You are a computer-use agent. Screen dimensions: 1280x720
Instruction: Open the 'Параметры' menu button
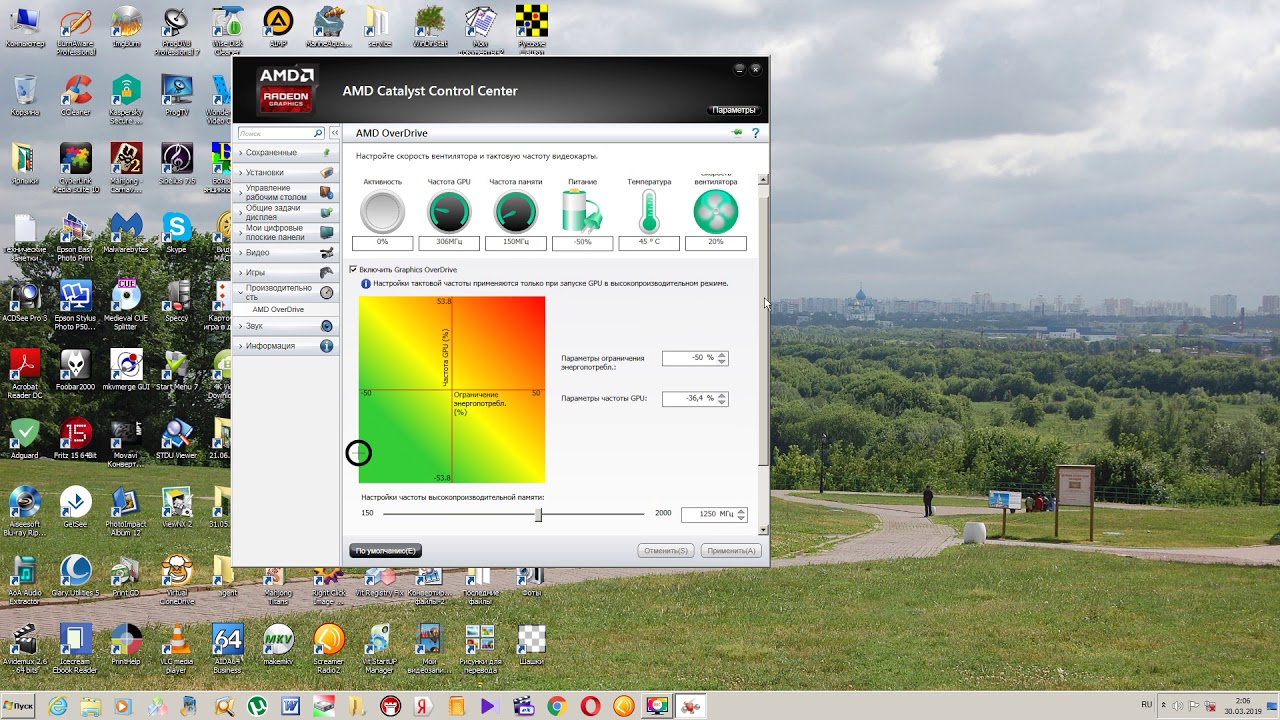(734, 110)
